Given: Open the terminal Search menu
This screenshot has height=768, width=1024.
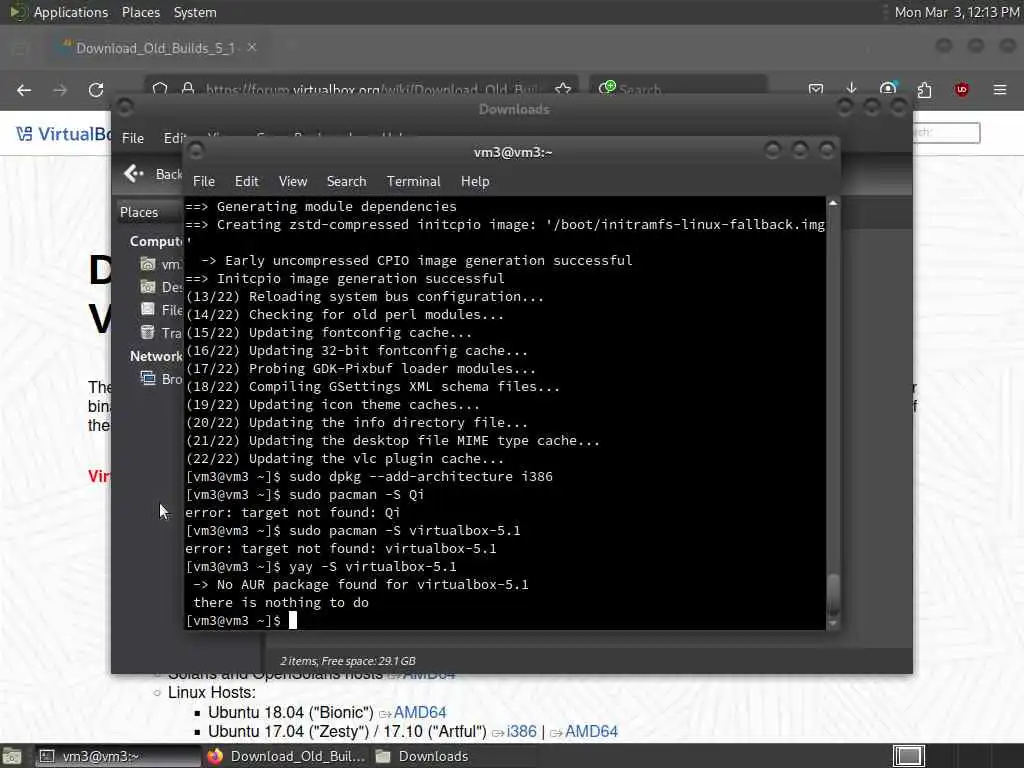Looking at the screenshot, I should pyautogui.click(x=346, y=182).
